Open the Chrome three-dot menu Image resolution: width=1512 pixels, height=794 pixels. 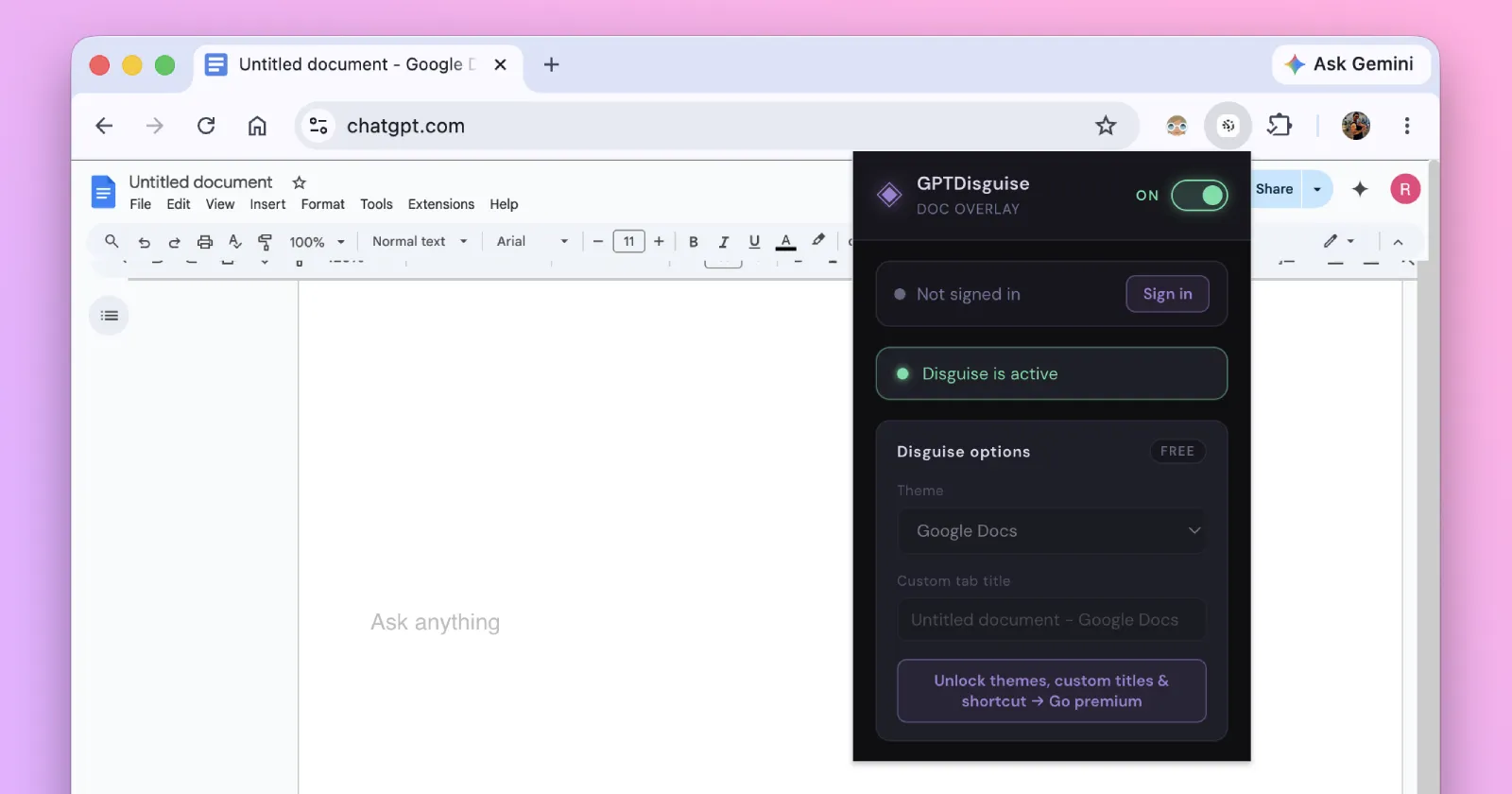click(x=1407, y=126)
